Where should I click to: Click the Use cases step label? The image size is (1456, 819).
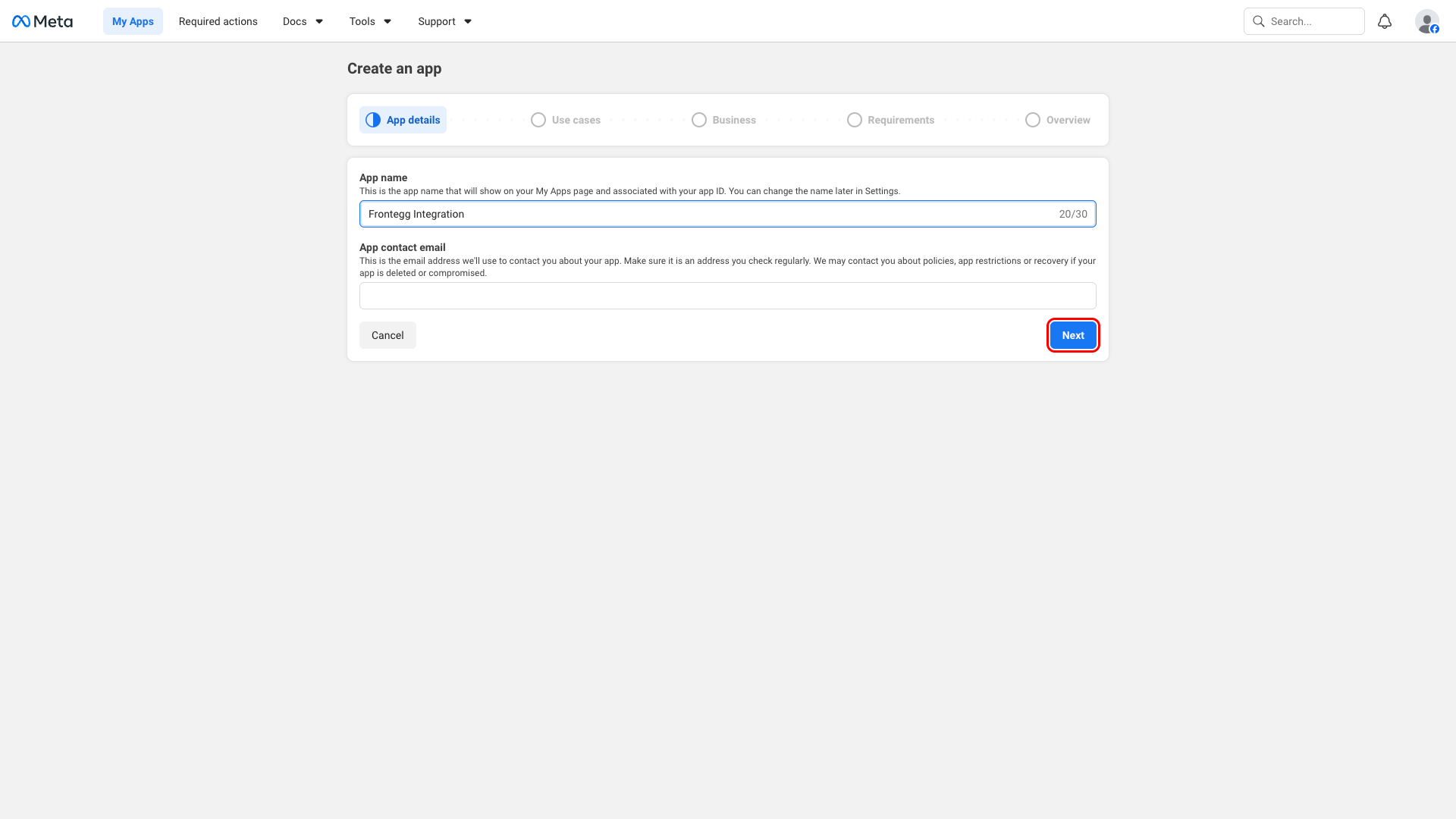576,120
